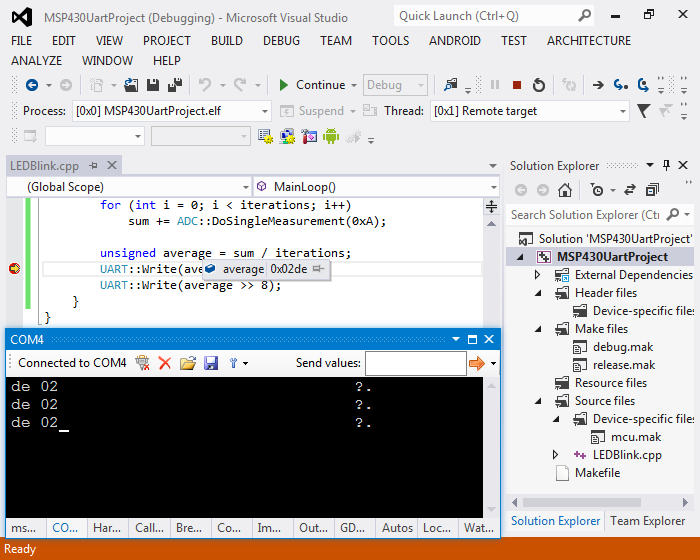Click the Step Over icon
This screenshot has width=700, height=560.
[x=643, y=85]
